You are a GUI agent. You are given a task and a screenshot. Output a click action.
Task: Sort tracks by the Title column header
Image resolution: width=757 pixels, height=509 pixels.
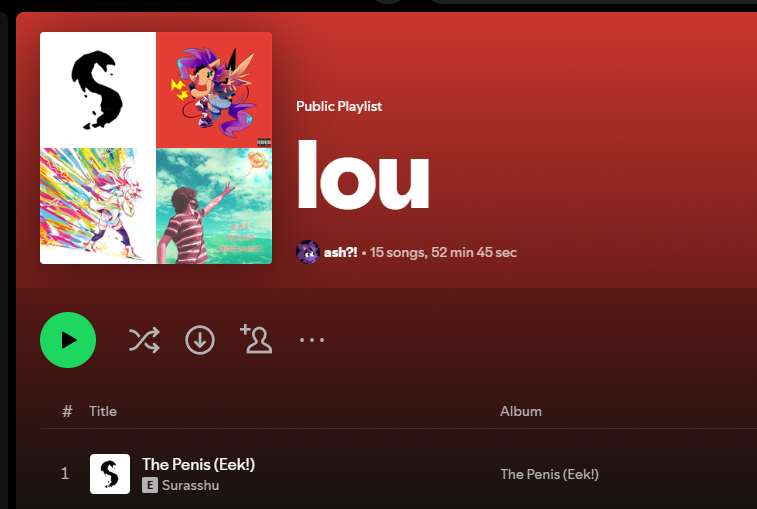click(103, 411)
